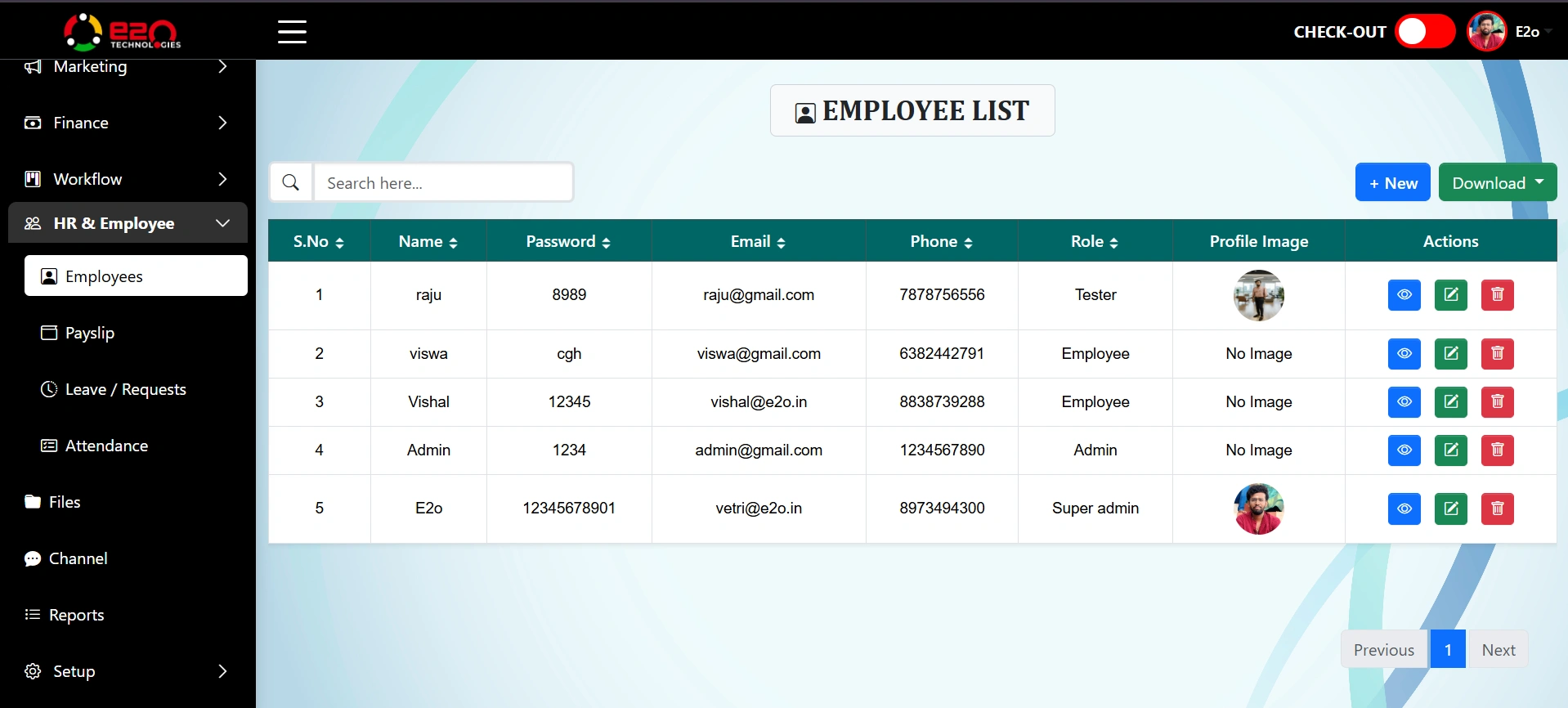This screenshot has height=708, width=1568.
Task: Delete the E2o super admin row
Action: point(1497,509)
